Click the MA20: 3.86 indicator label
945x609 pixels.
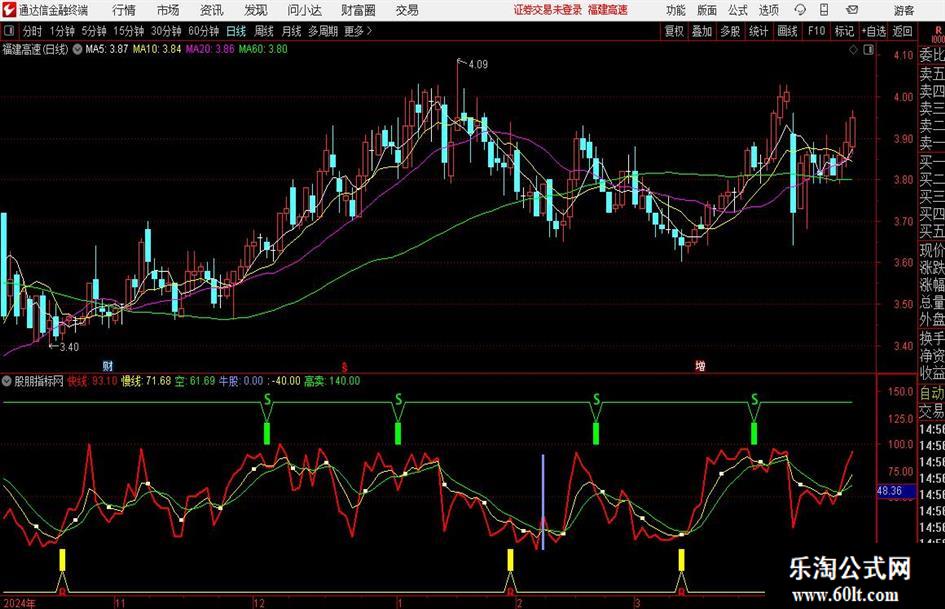(210, 49)
